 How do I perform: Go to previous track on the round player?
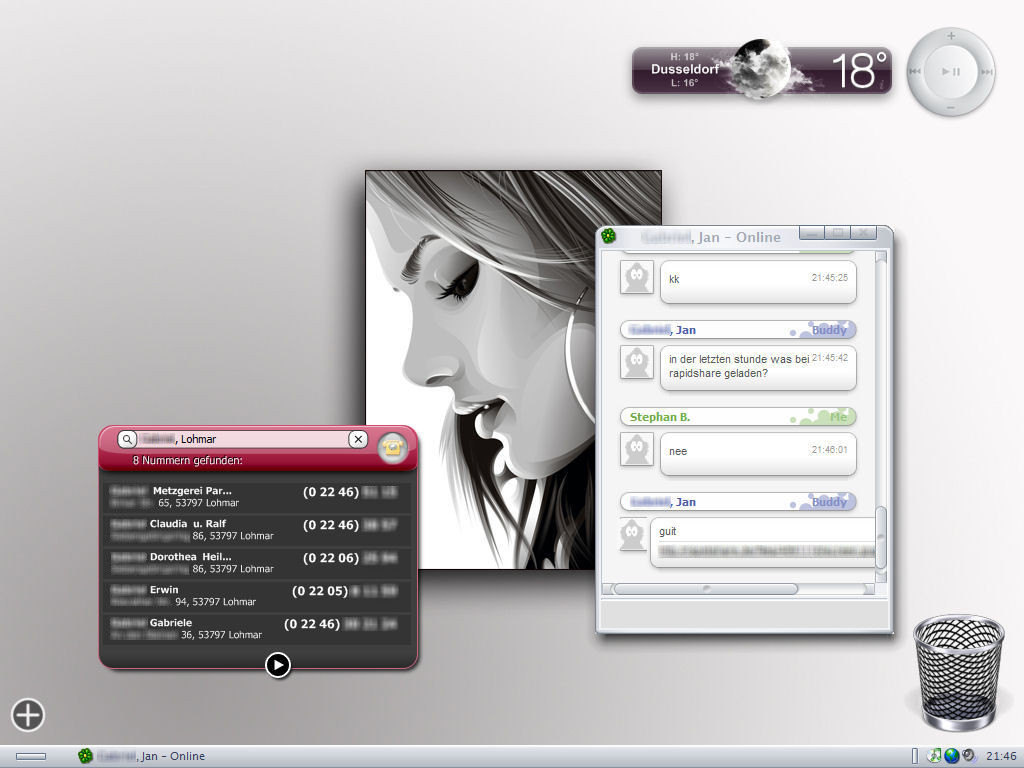point(916,71)
